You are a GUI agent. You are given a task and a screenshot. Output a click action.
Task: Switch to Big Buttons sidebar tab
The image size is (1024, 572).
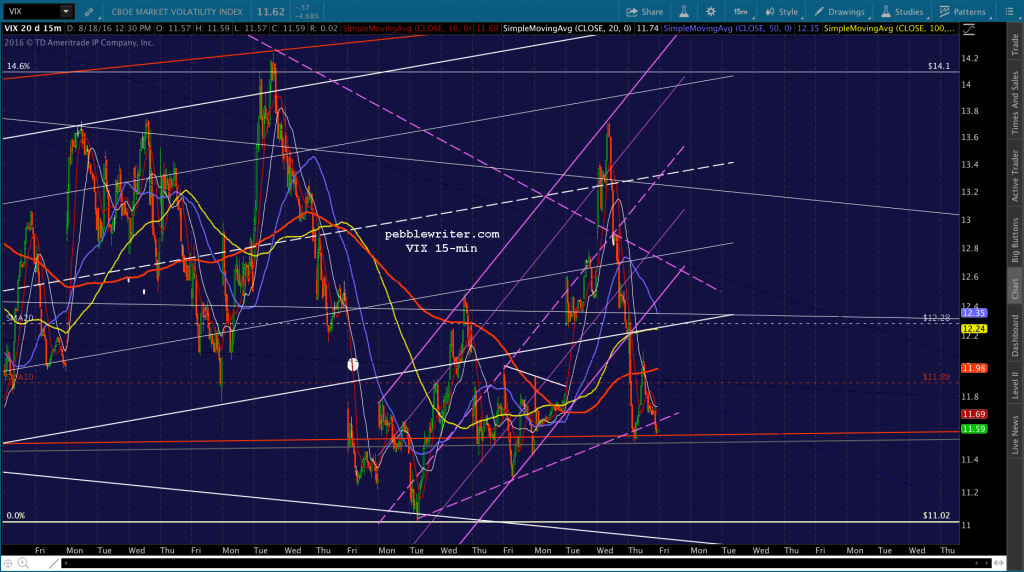pyautogui.click(x=1015, y=240)
